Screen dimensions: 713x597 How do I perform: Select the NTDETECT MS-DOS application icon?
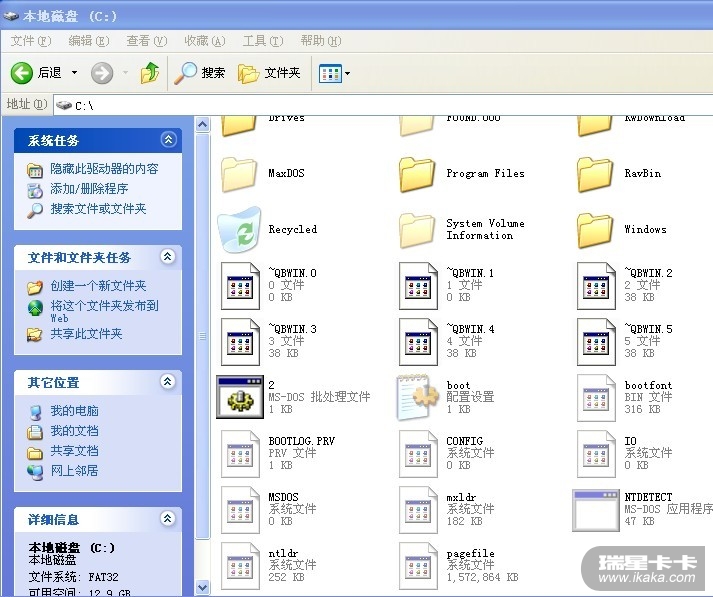[x=596, y=510]
